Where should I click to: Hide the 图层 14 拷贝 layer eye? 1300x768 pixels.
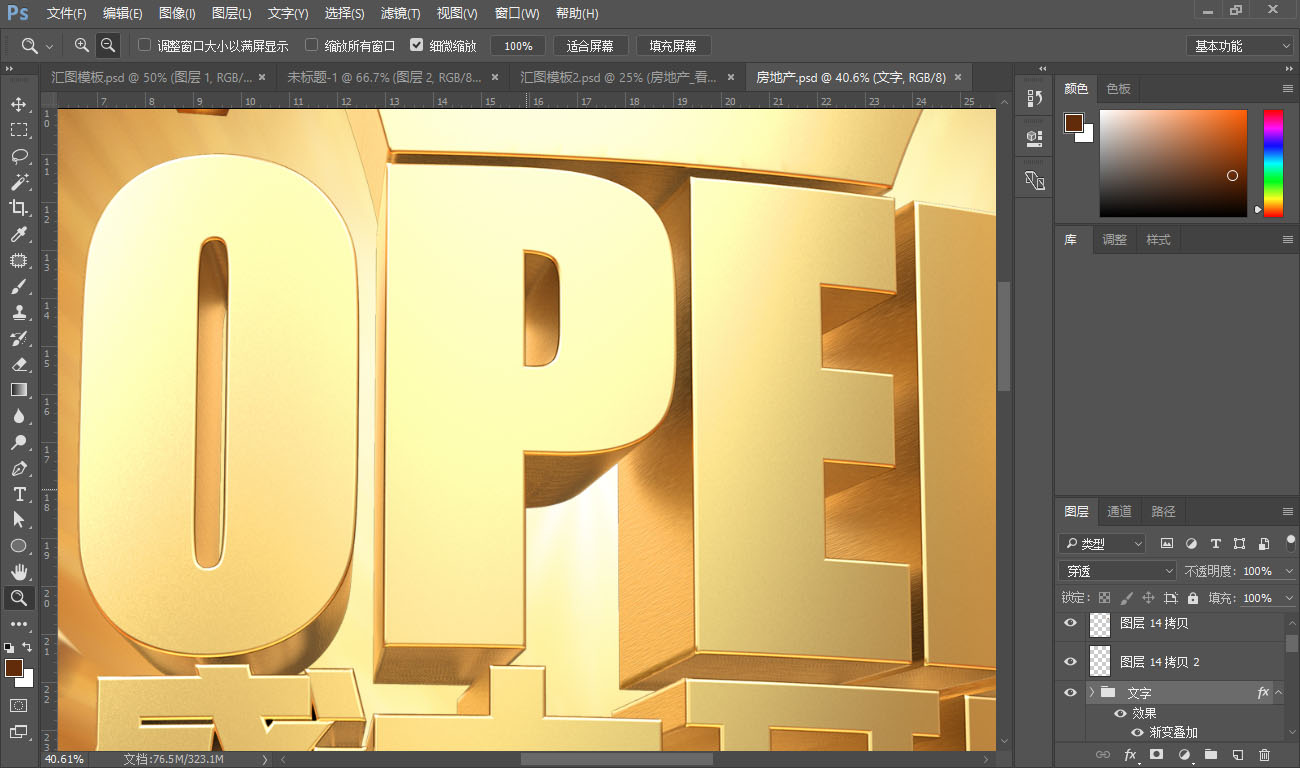1070,623
